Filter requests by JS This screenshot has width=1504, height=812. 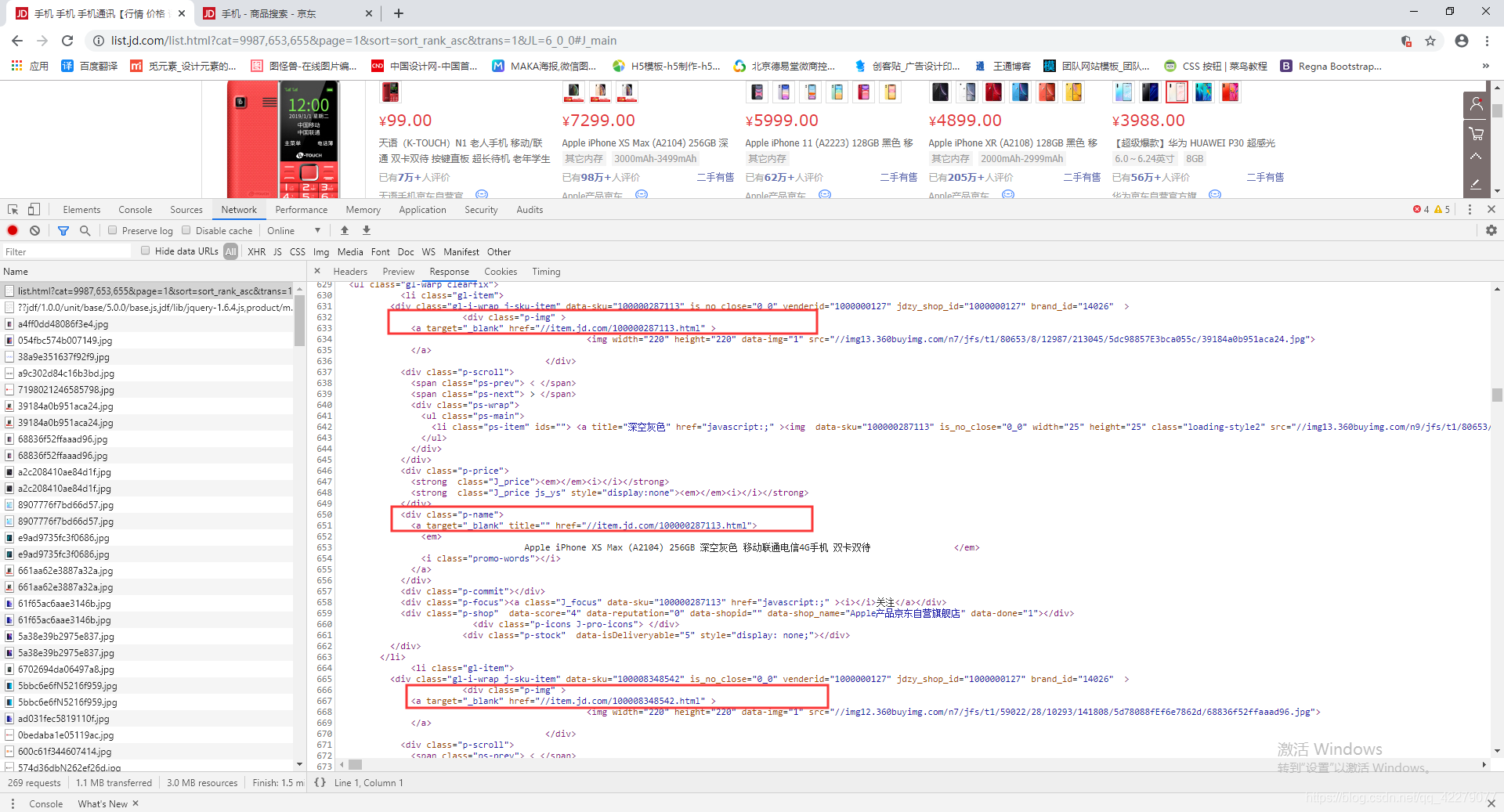point(277,251)
